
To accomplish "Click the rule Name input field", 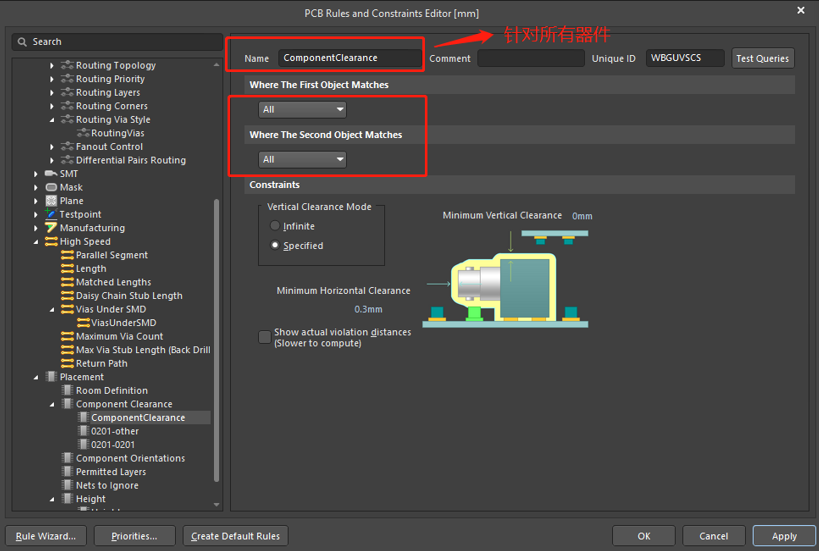I will pos(350,58).
